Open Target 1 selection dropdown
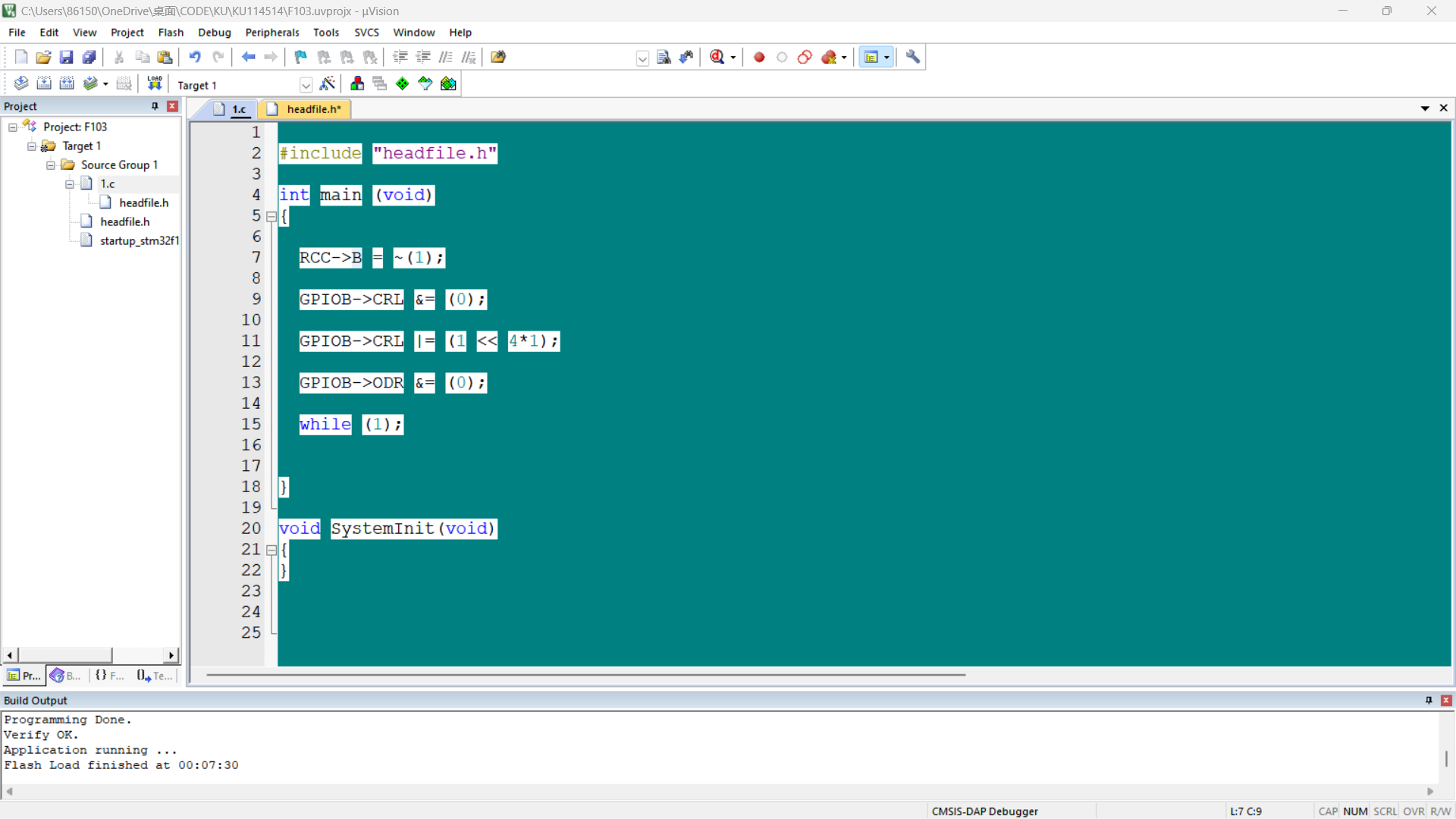Screen dimensions: 1456x819 tap(306, 85)
